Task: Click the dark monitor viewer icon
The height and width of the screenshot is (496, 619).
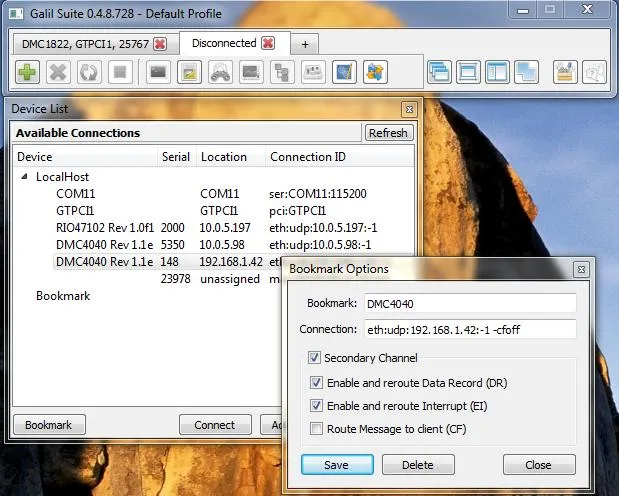Action: 251,72
